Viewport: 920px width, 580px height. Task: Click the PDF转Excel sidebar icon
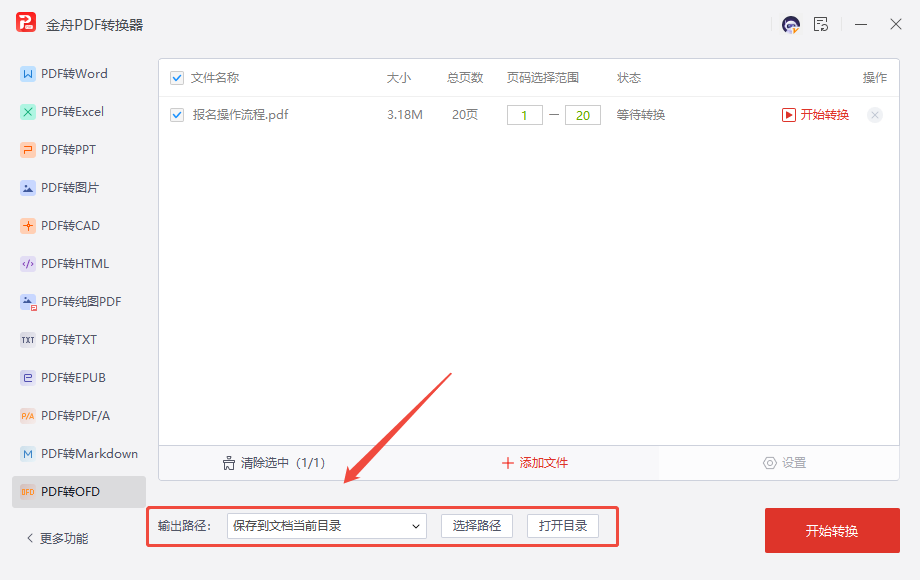pyautogui.click(x=28, y=112)
